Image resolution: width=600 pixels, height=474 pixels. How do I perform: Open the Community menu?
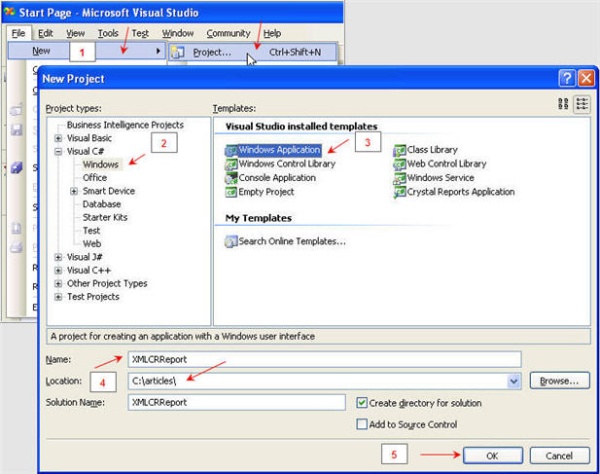coord(228,33)
